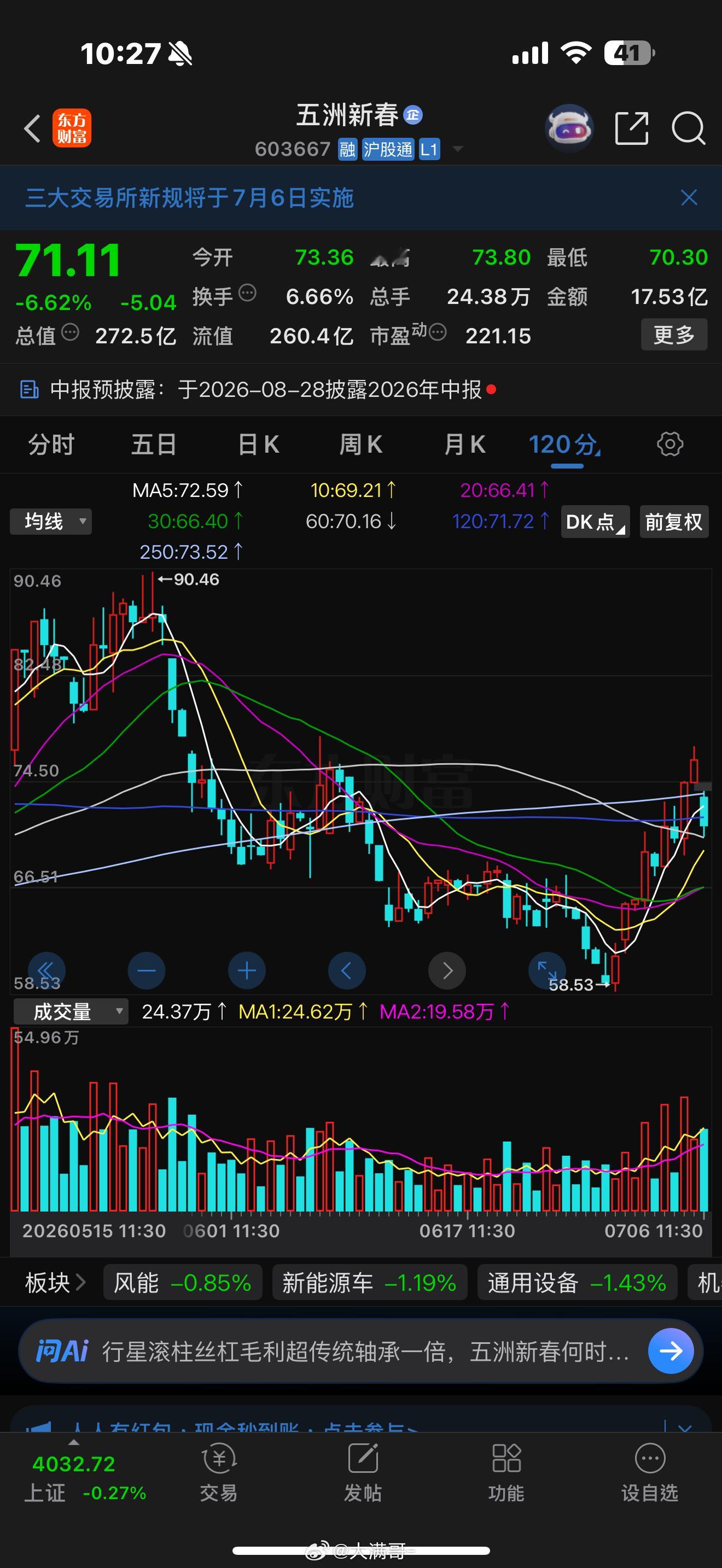Image resolution: width=722 pixels, height=1568 pixels.
Task: Expand the 上证 index bar arrow
Action: (74, 1442)
